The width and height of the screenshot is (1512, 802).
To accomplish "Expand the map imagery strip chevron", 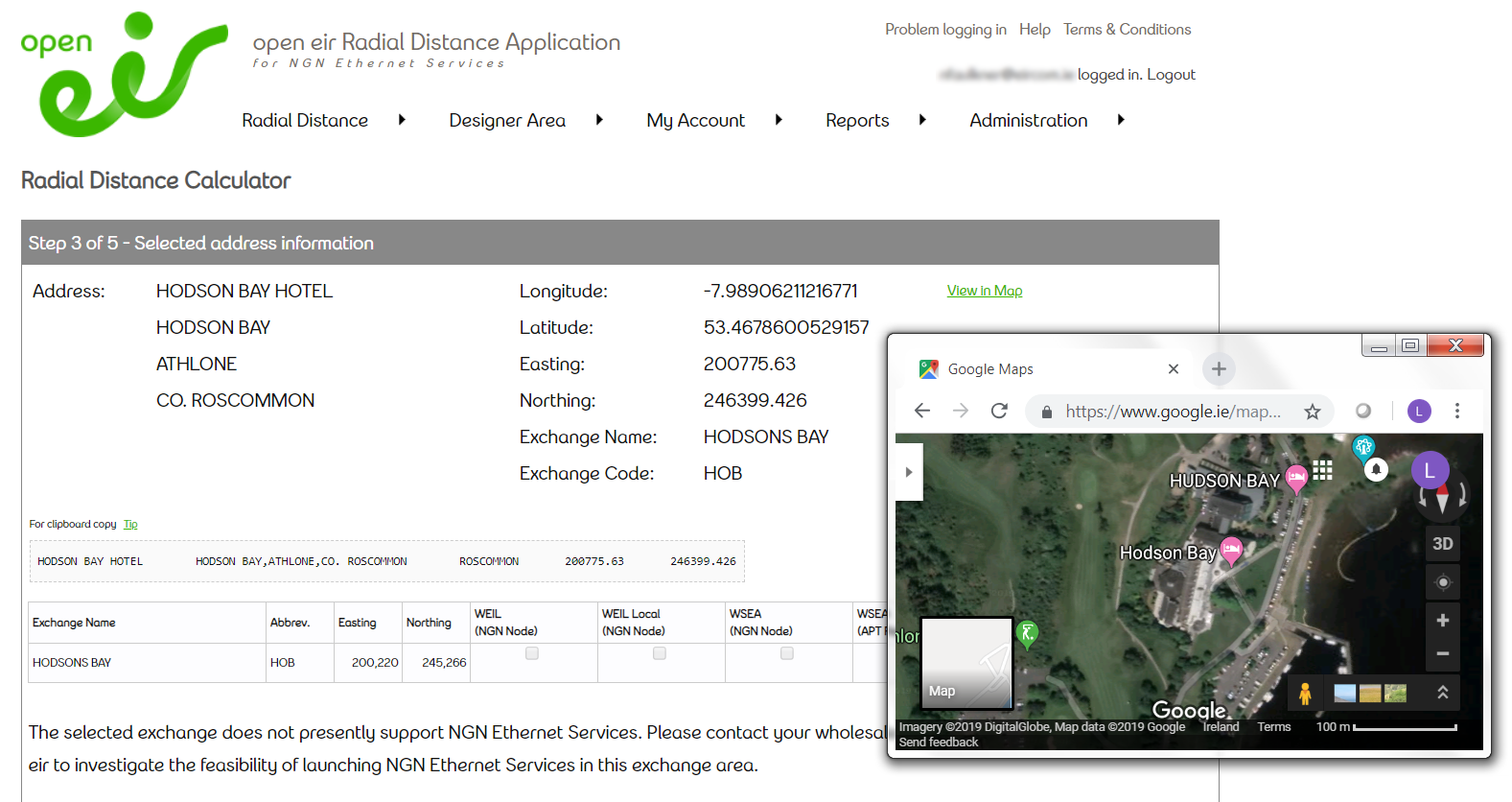I will pos(1442,693).
